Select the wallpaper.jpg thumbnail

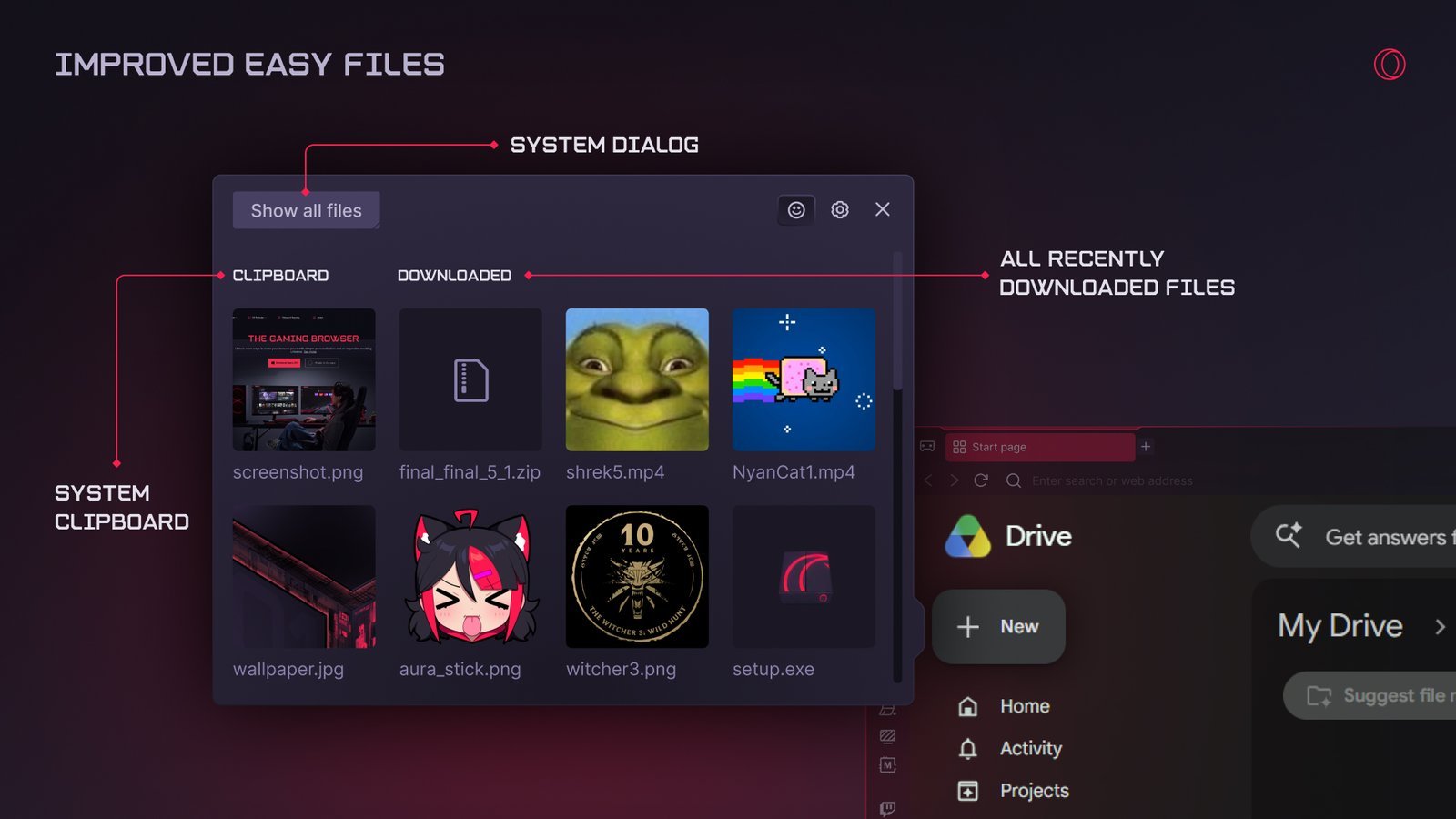[x=304, y=577]
